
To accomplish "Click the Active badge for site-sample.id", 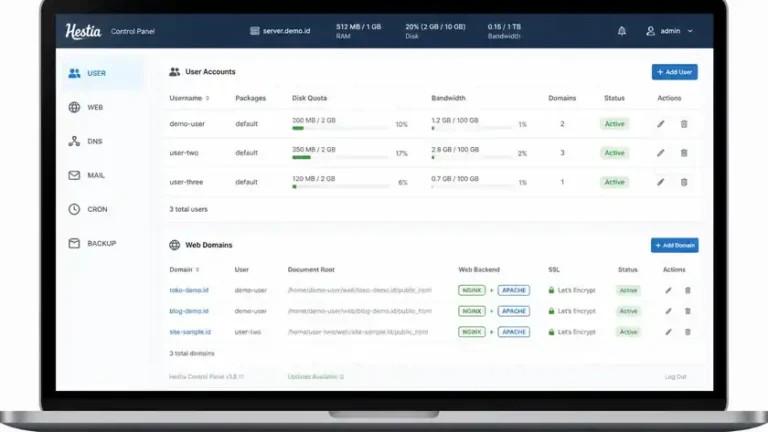I will 628,332.
